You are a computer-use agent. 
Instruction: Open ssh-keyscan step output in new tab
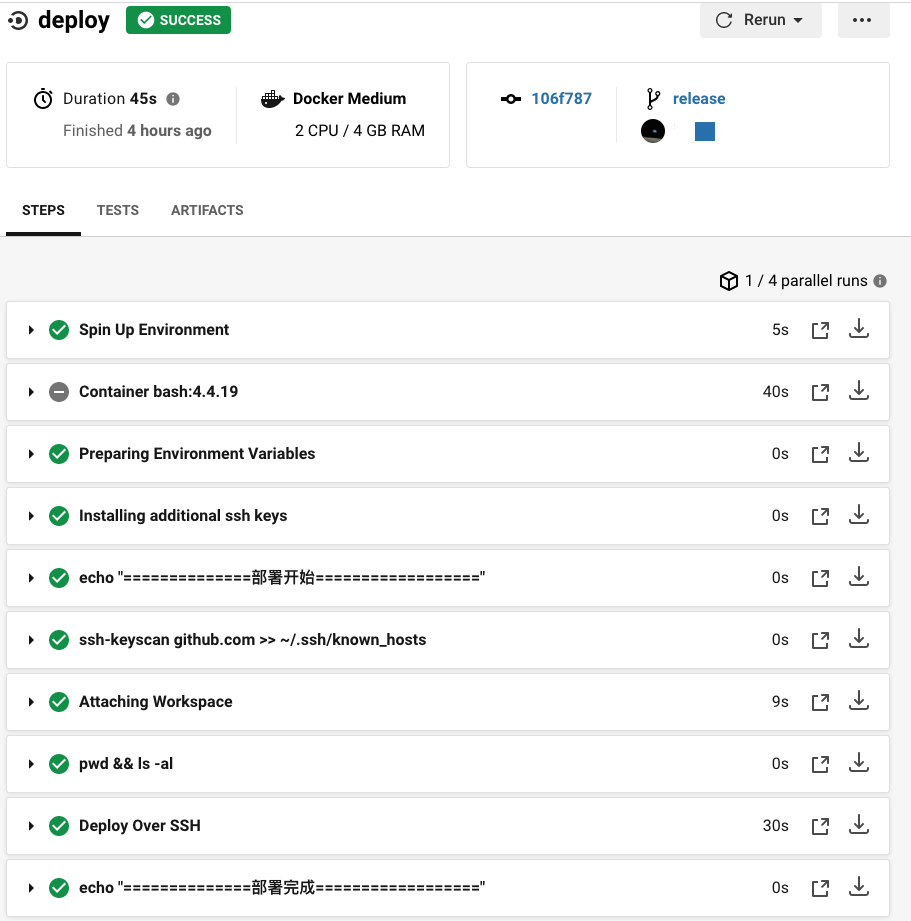click(x=820, y=640)
